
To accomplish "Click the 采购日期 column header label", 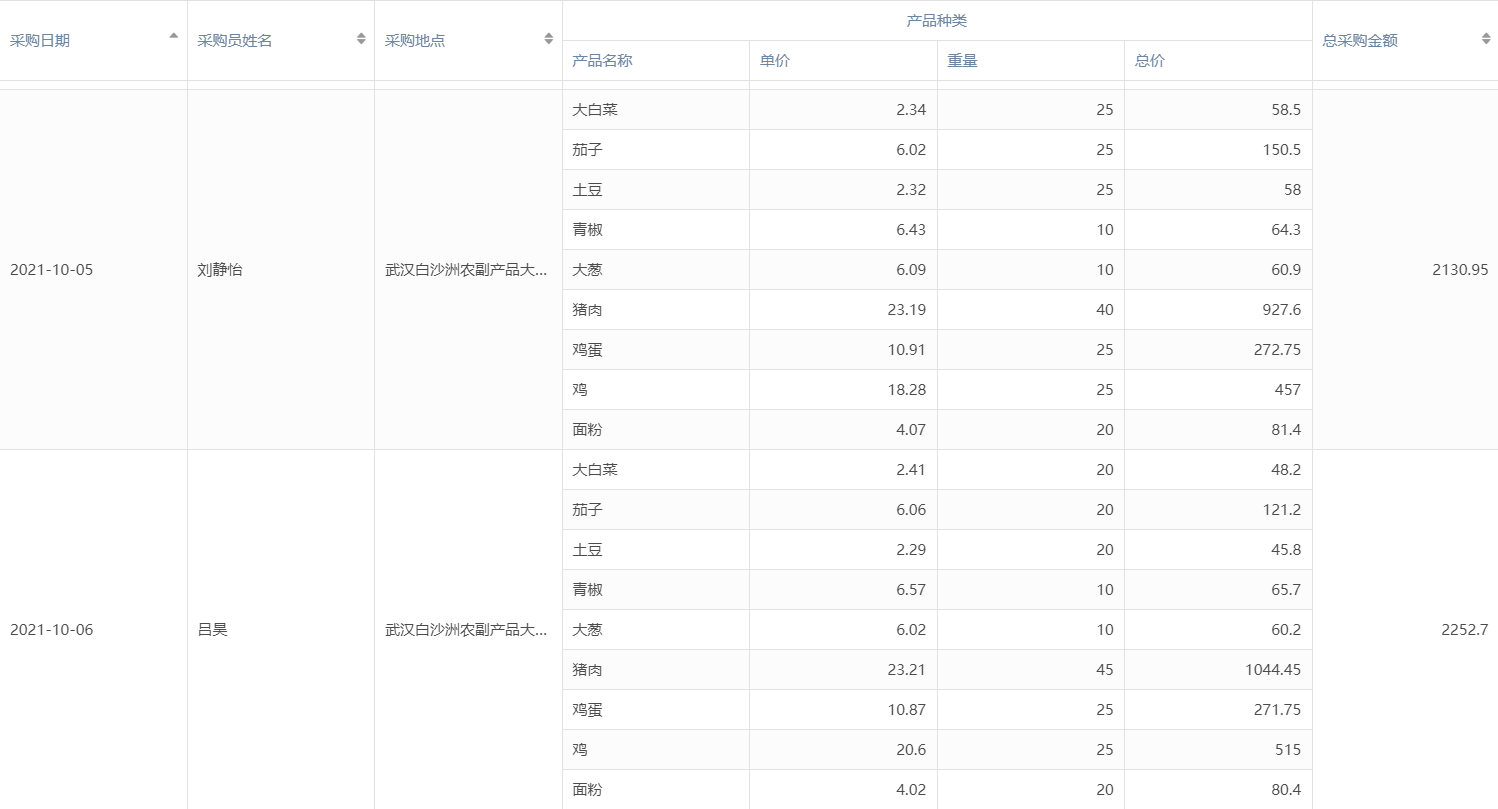I will pos(40,41).
